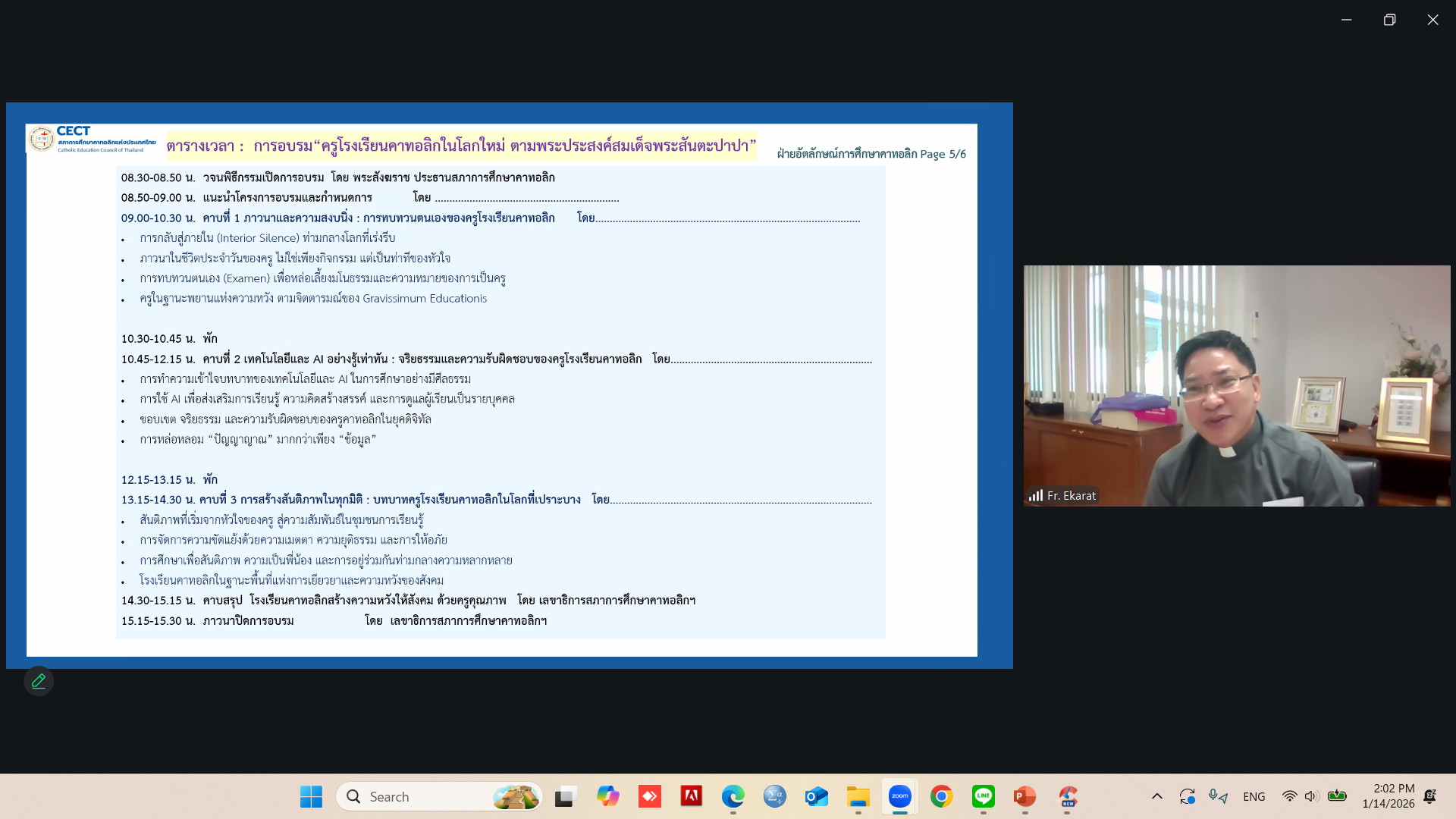The height and width of the screenshot is (819, 1456).
Task: Open Microsoft Edge from taskbar
Action: 733,796
